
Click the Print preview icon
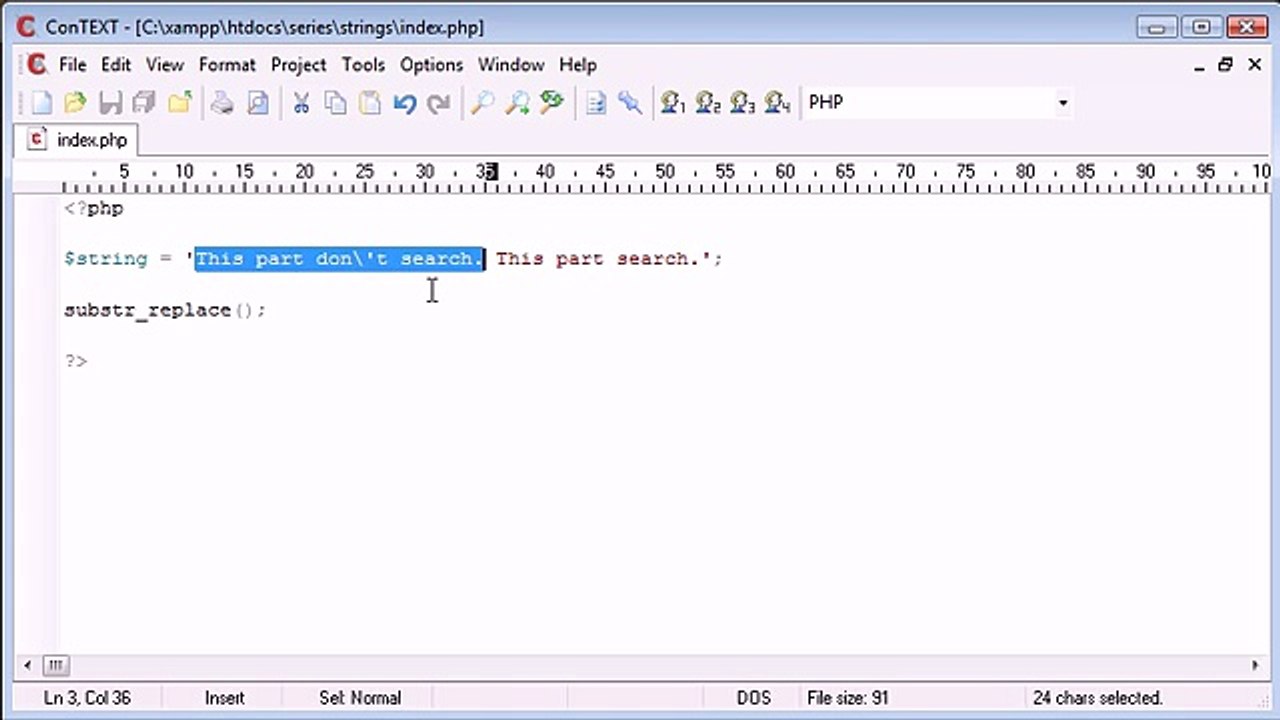tap(258, 102)
